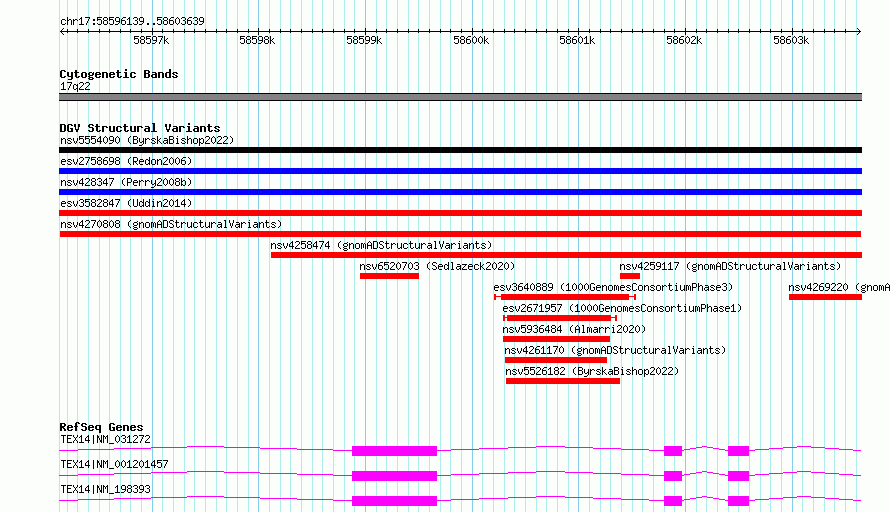Select the nsv4258474 gnomAD label

click(x=381, y=245)
